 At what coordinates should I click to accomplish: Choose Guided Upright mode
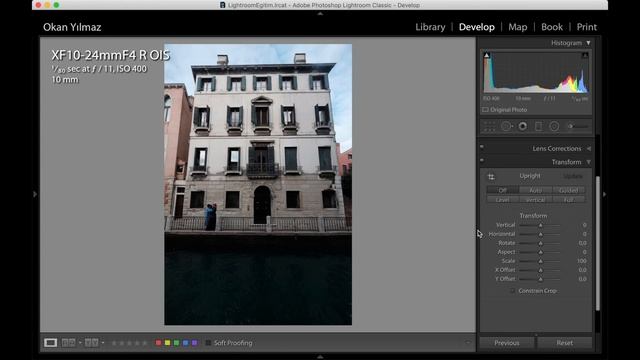(569, 190)
